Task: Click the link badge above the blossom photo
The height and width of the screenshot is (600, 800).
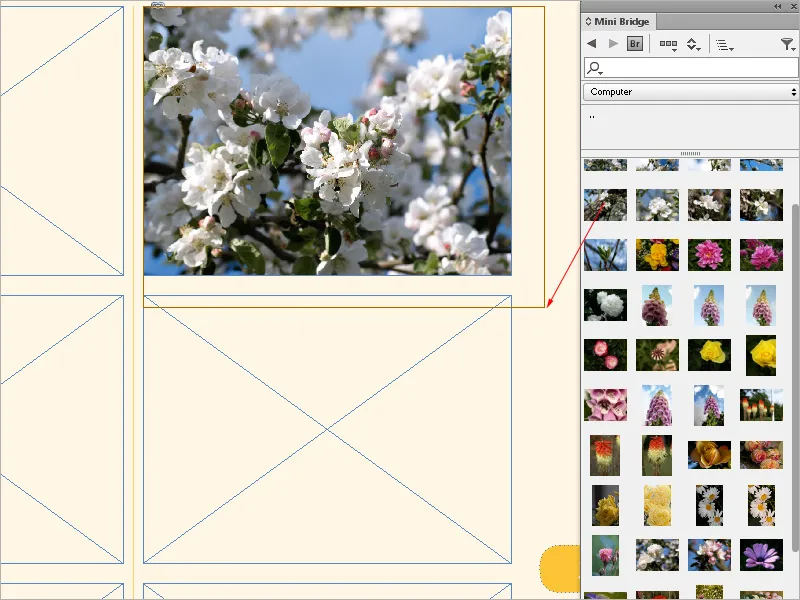Action: click(158, 5)
